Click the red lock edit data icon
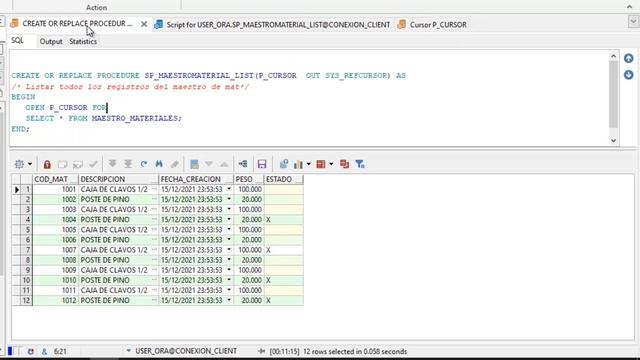The image size is (640, 360). click(x=47, y=164)
